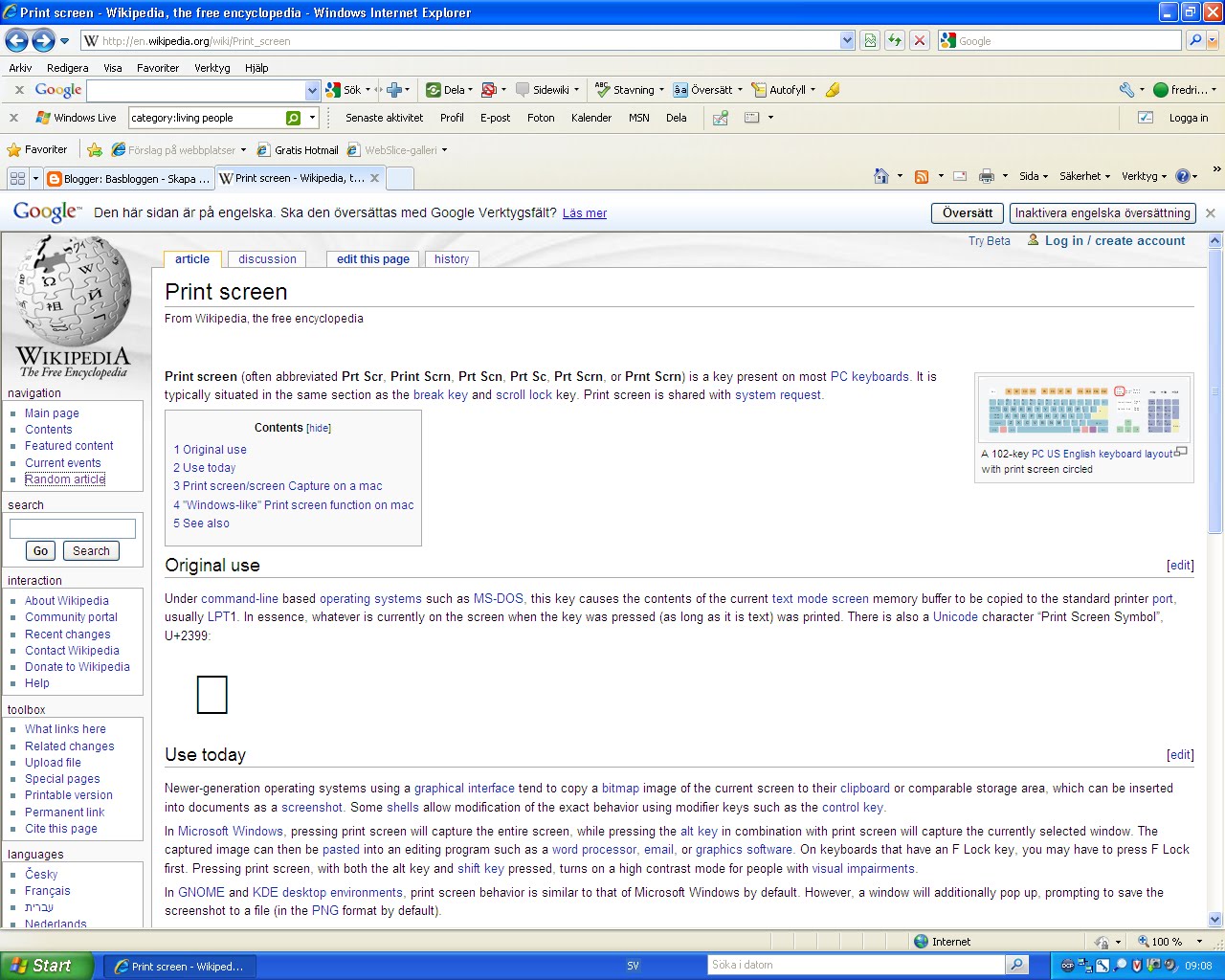The image size is (1225, 980).
Task: Click the Windows Live search go button
Action: (x=294, y=118)
